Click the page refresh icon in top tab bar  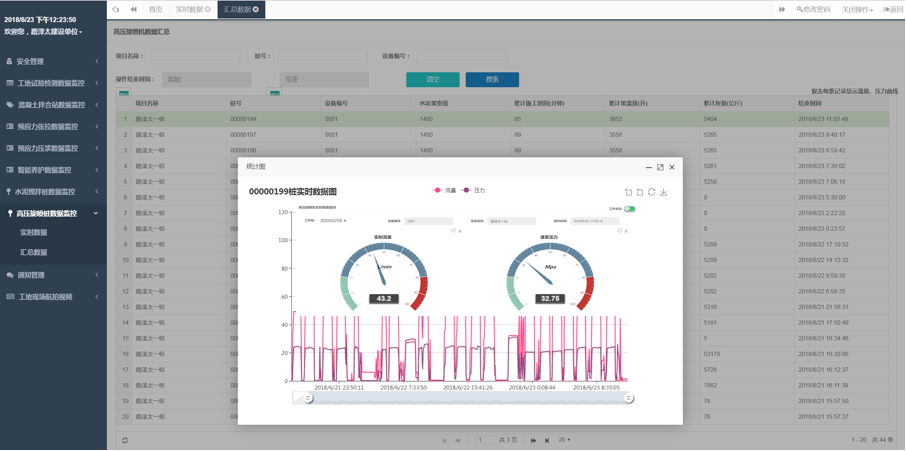pyautogui.click(x=116, y=9)
